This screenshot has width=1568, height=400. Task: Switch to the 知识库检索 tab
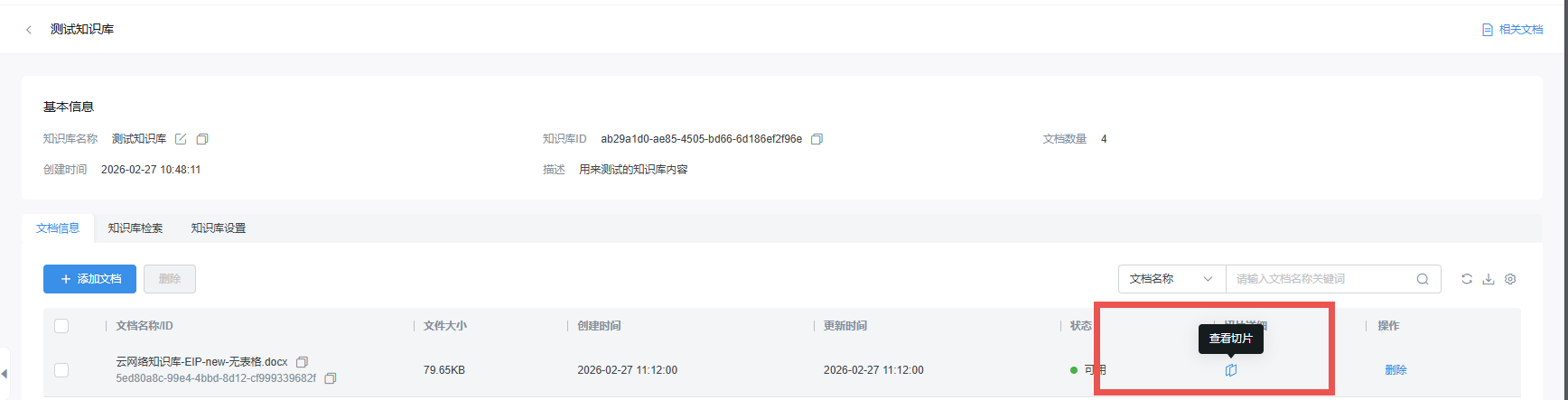pyautogui.click(x=135, y=228)
